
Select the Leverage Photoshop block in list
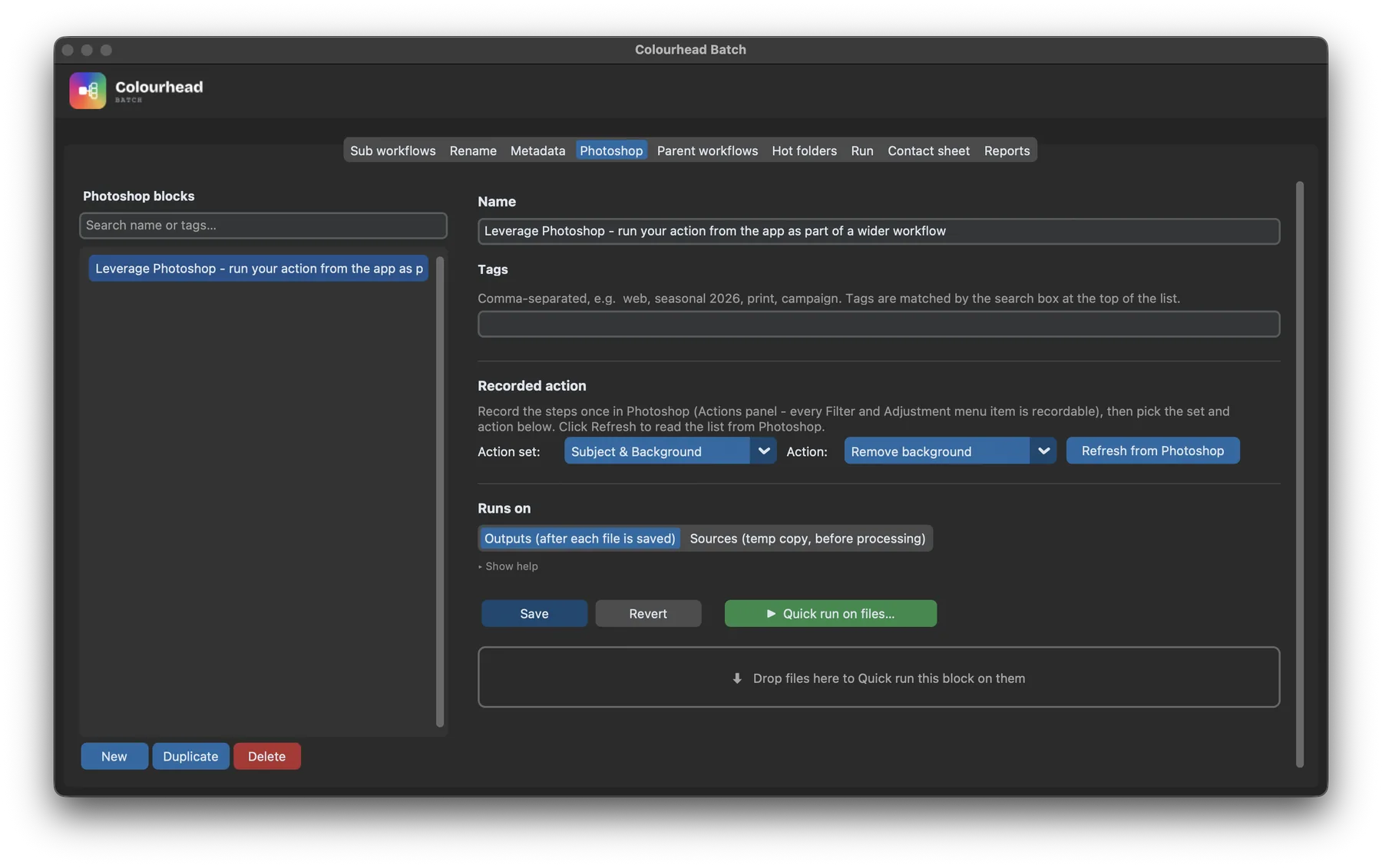[259, 269]
